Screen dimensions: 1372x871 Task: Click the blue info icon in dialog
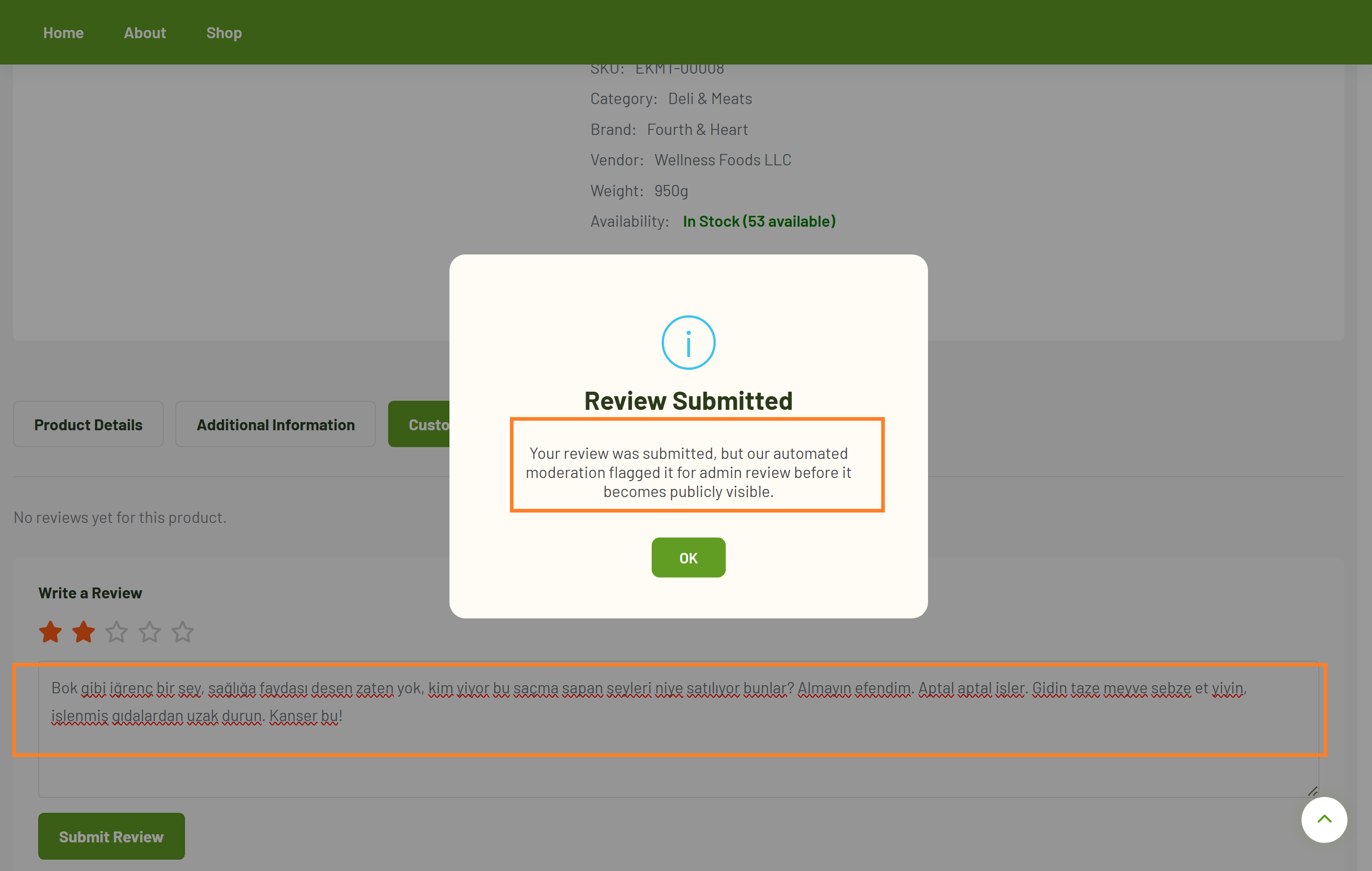(688, 343)
